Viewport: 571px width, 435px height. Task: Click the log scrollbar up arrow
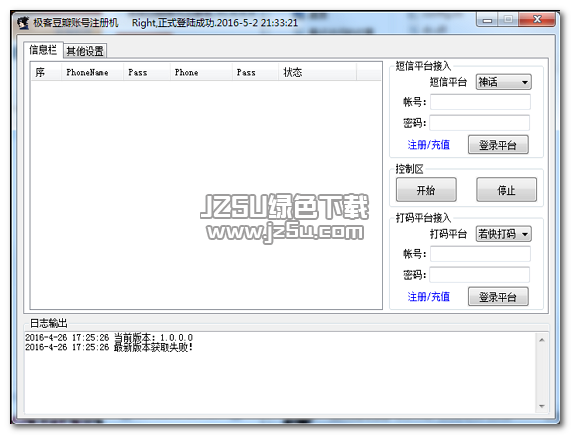coord(542,340)
